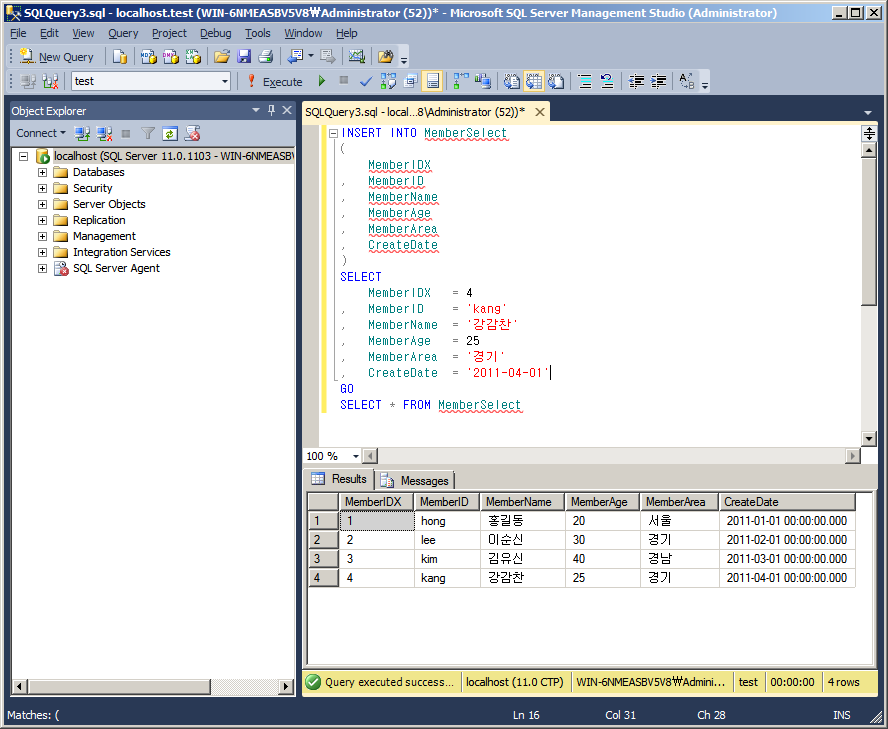Open the 100 % zoom dropdown

(x=356, y=456)
